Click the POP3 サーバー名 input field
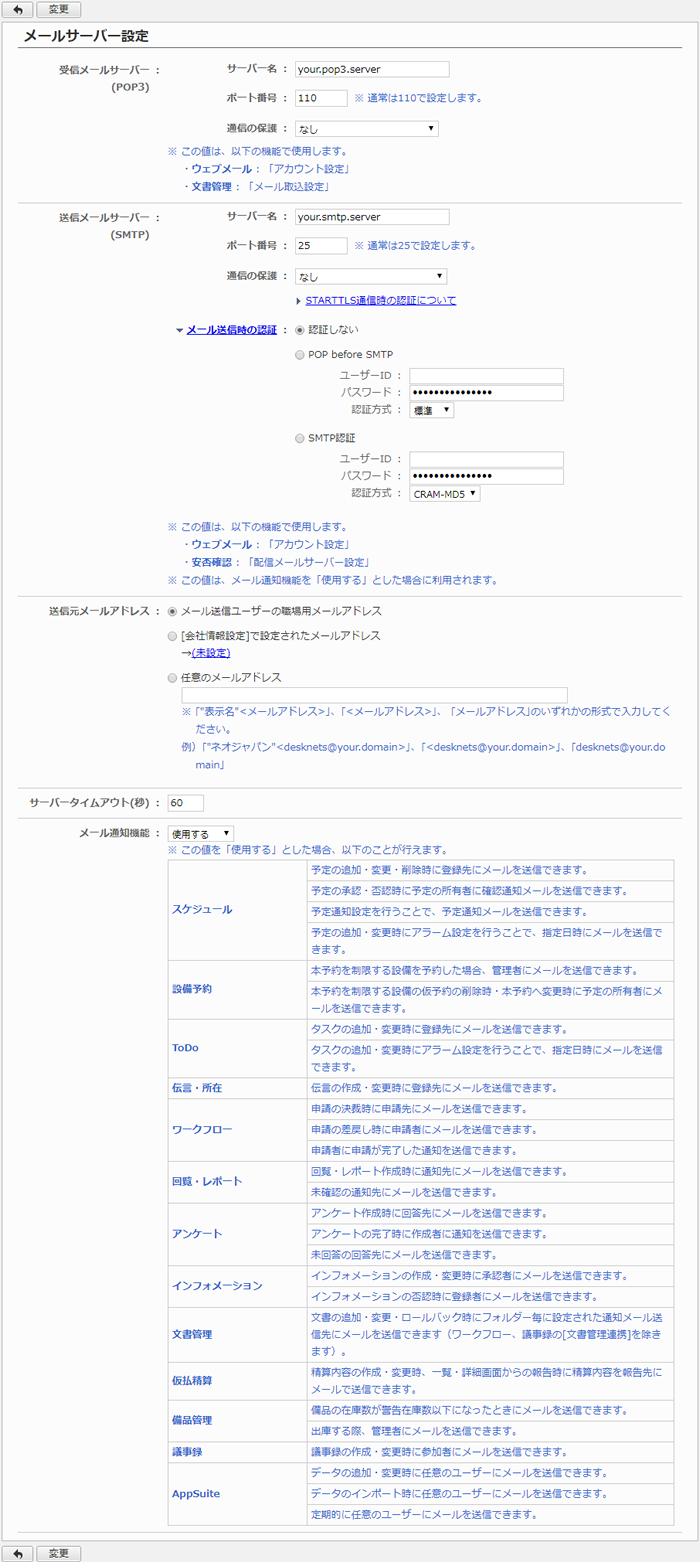Image resolution: width=700 pixels, height=1562 pixels. (x=372, y=69)
